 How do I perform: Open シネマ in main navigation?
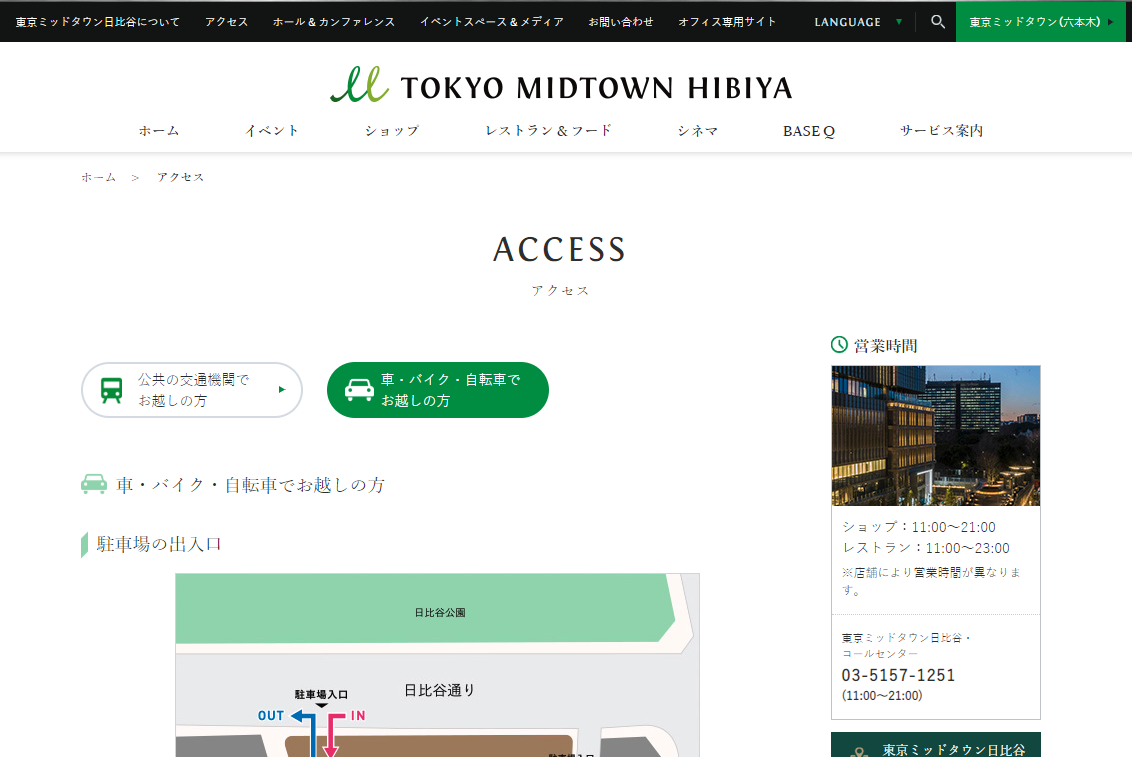[697, 131]
